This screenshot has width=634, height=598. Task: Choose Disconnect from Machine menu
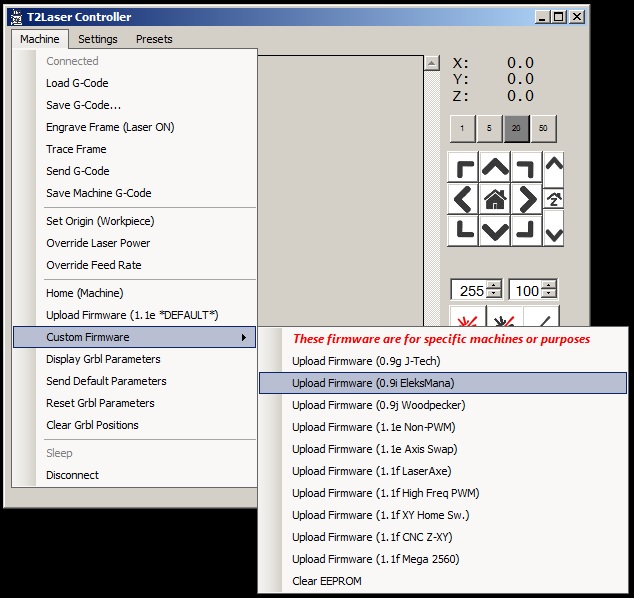pos(134,475)
